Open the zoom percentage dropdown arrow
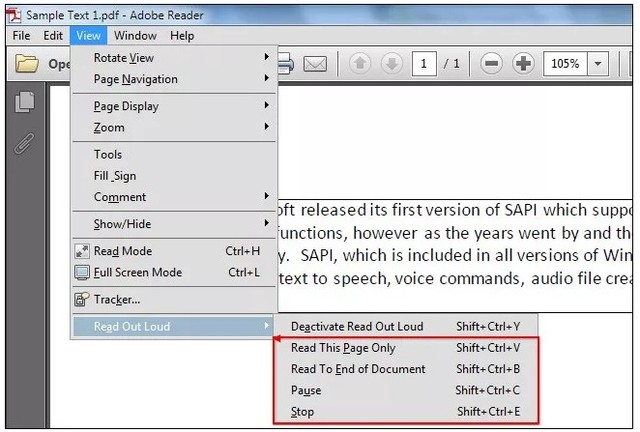Screen dimensions: 640x432 click(598, 64)
